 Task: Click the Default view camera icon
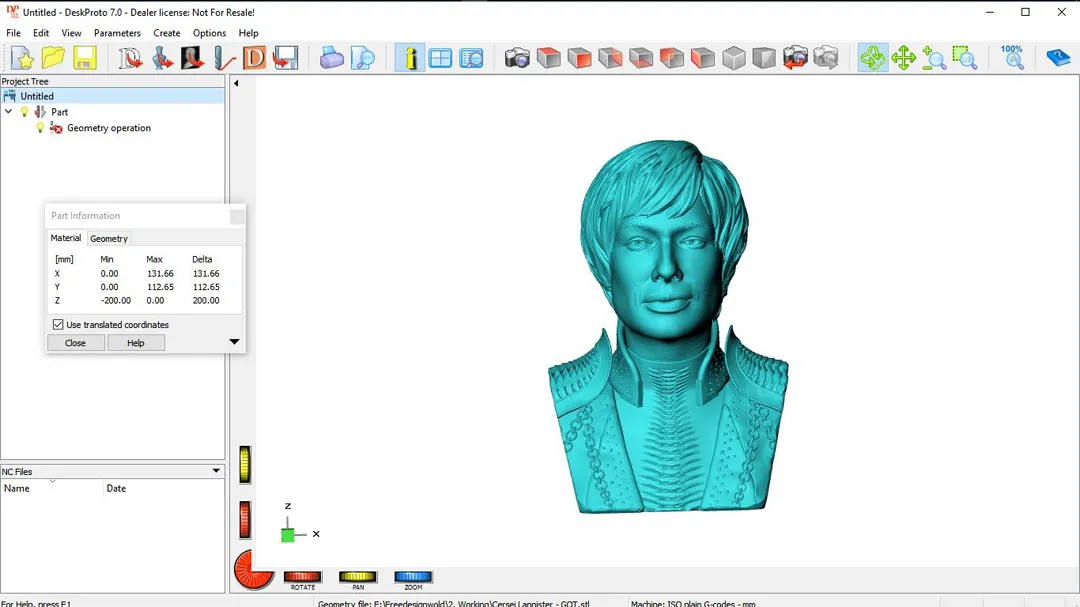(x=517, y=58)
